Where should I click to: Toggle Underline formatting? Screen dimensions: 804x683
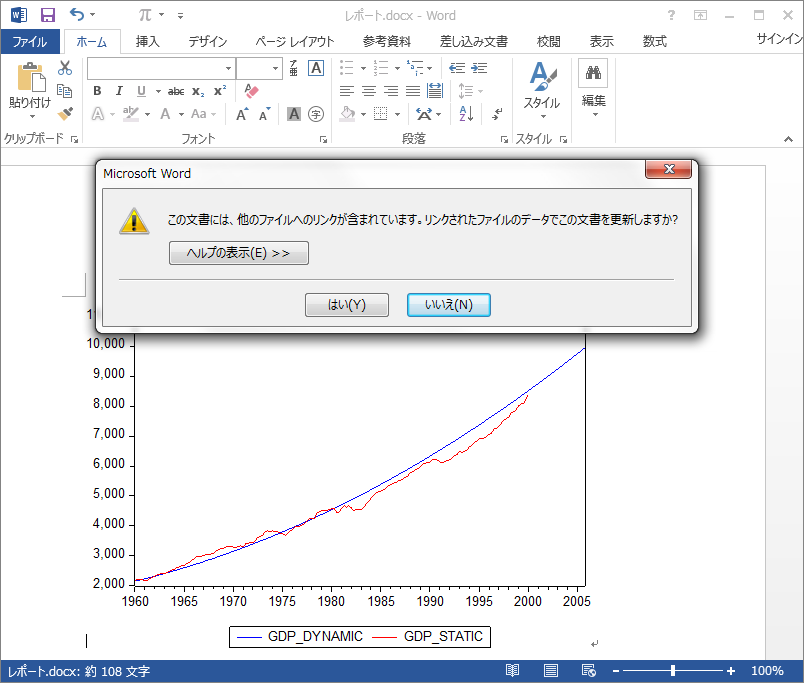(x=142, y=91)
